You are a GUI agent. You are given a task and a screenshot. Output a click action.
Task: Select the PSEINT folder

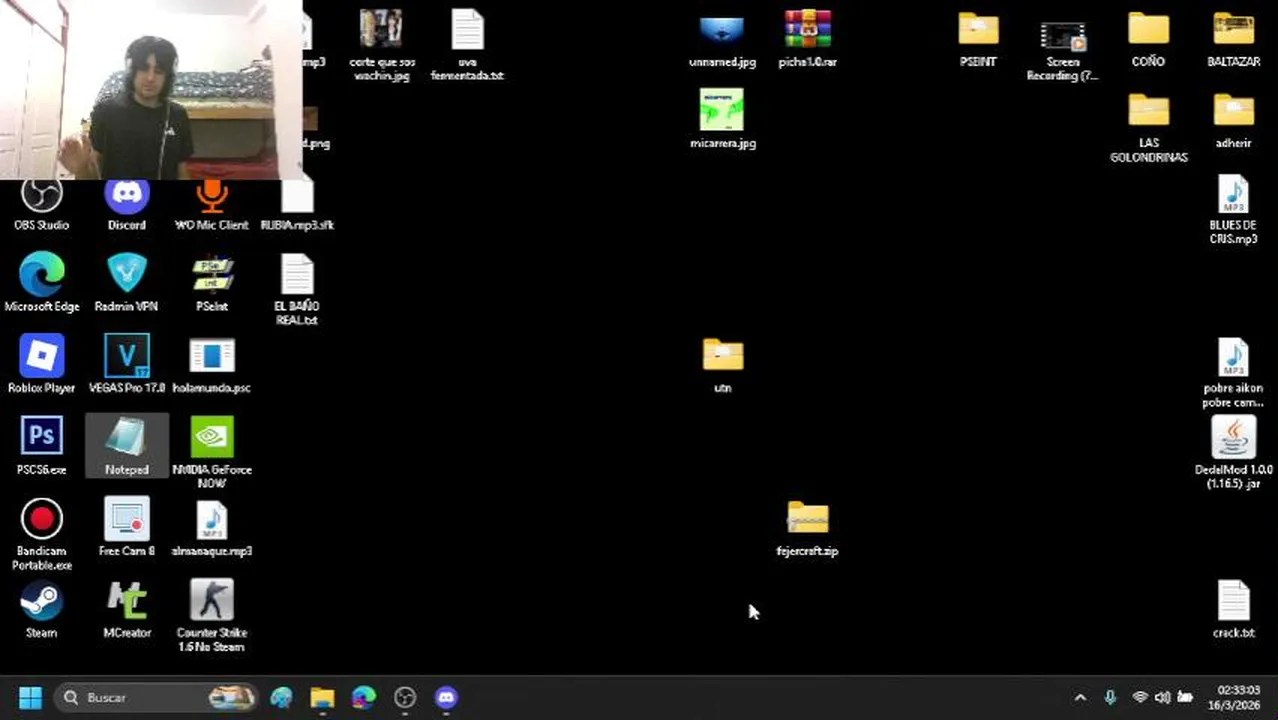click(x=978, y=40)
